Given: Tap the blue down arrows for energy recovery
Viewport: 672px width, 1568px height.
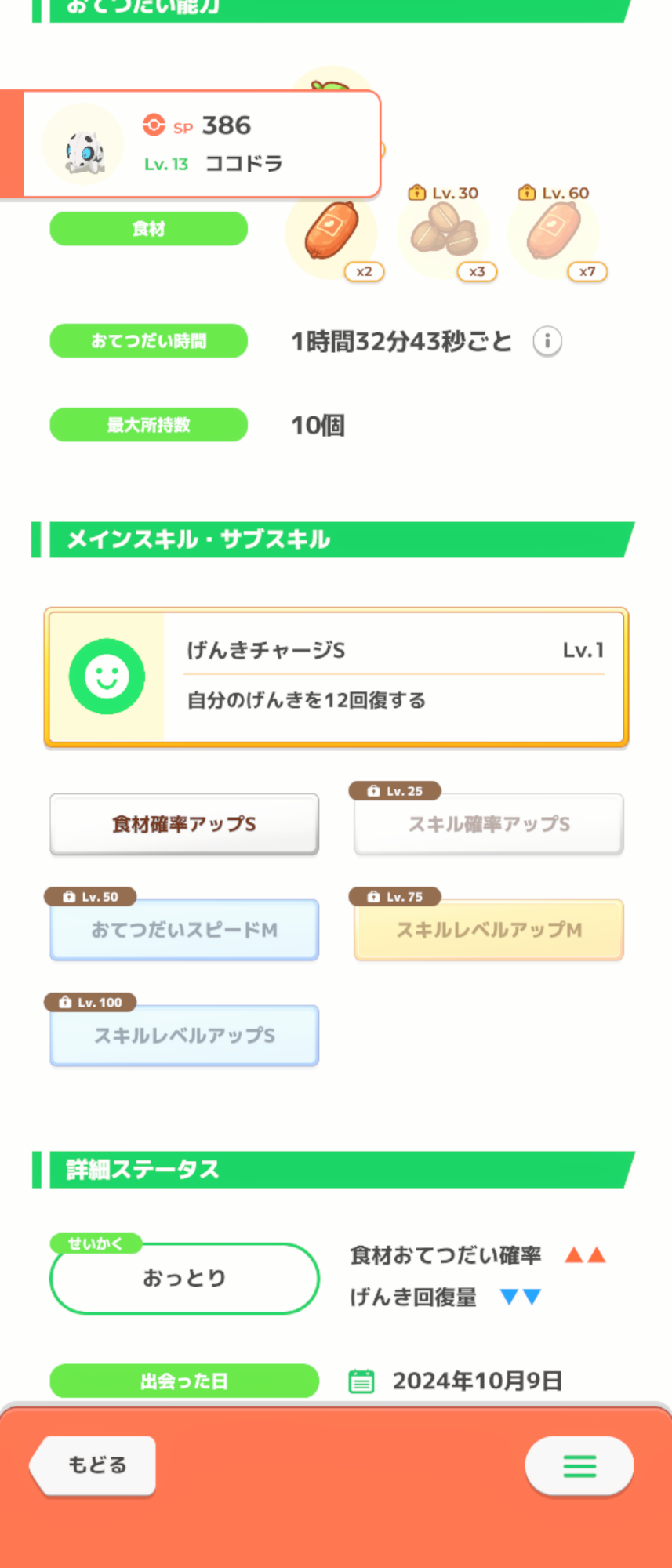Looking at the screenshot, I should [x=521, y=1298].
